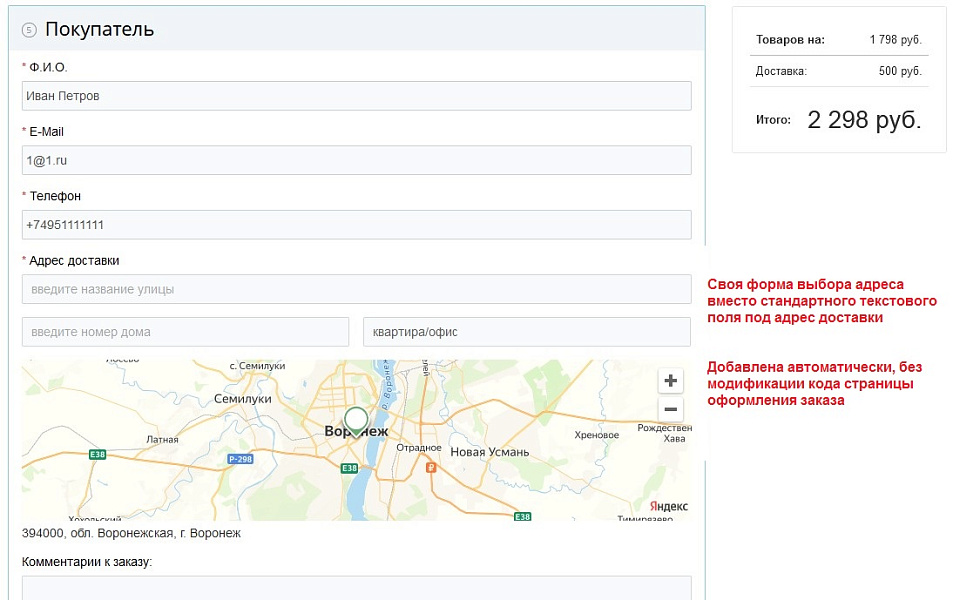Click the house number input field

point(185,332)
